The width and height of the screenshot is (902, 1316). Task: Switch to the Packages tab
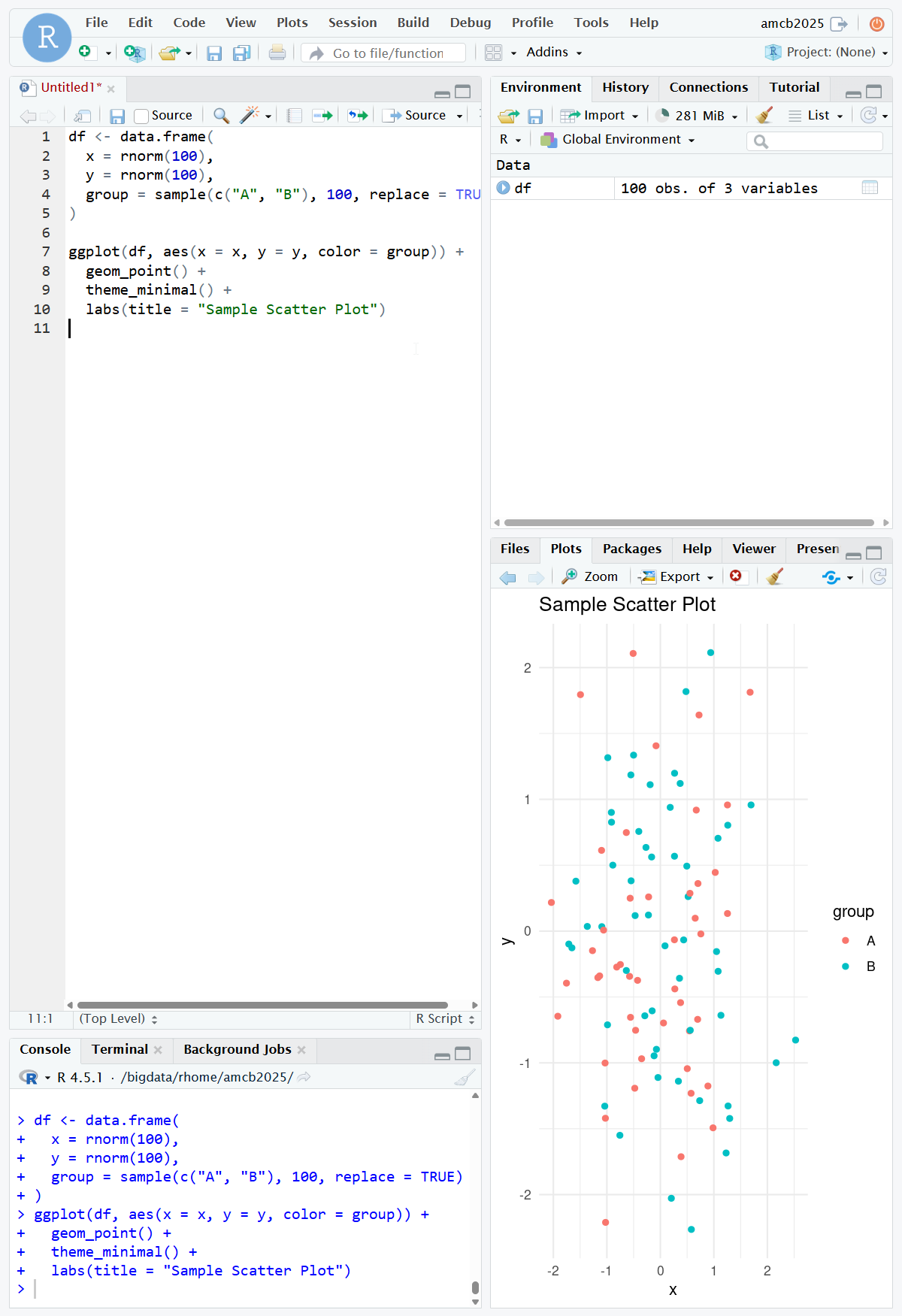tap(632, 549)
